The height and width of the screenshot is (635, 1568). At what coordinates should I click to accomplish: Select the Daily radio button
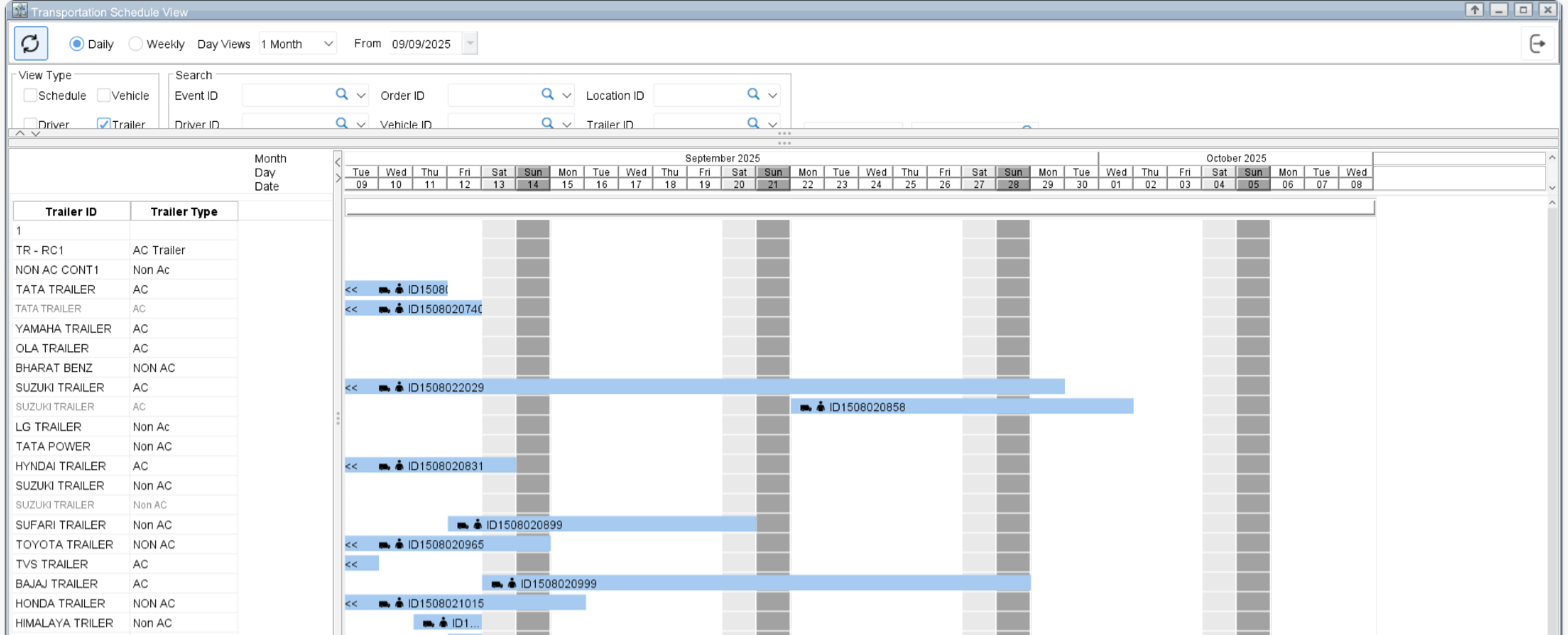click(77, 43)
